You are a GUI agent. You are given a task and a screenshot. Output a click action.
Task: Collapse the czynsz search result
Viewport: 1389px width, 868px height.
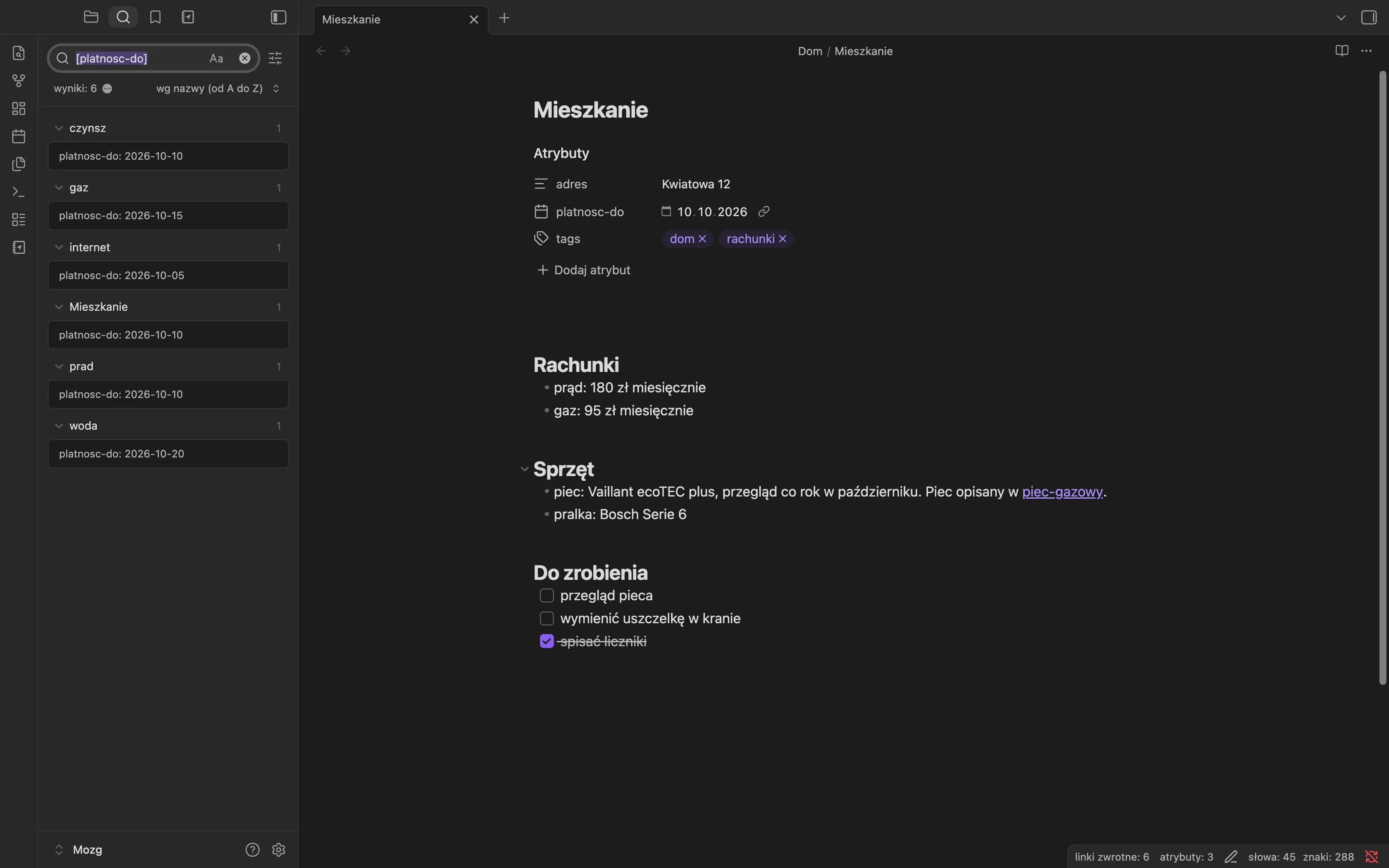[x=59, y=128]
